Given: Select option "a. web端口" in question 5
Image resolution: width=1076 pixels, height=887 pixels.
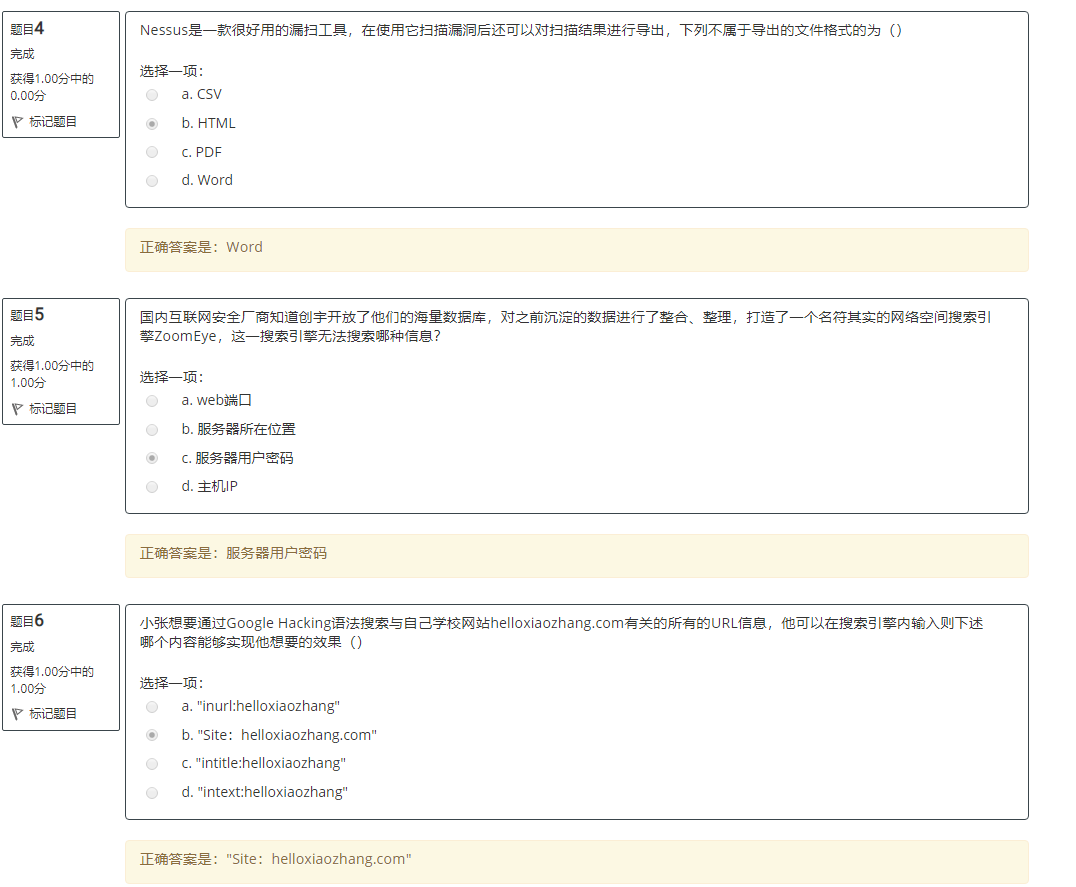Looking at the screenshot, I should click(151, 400).
